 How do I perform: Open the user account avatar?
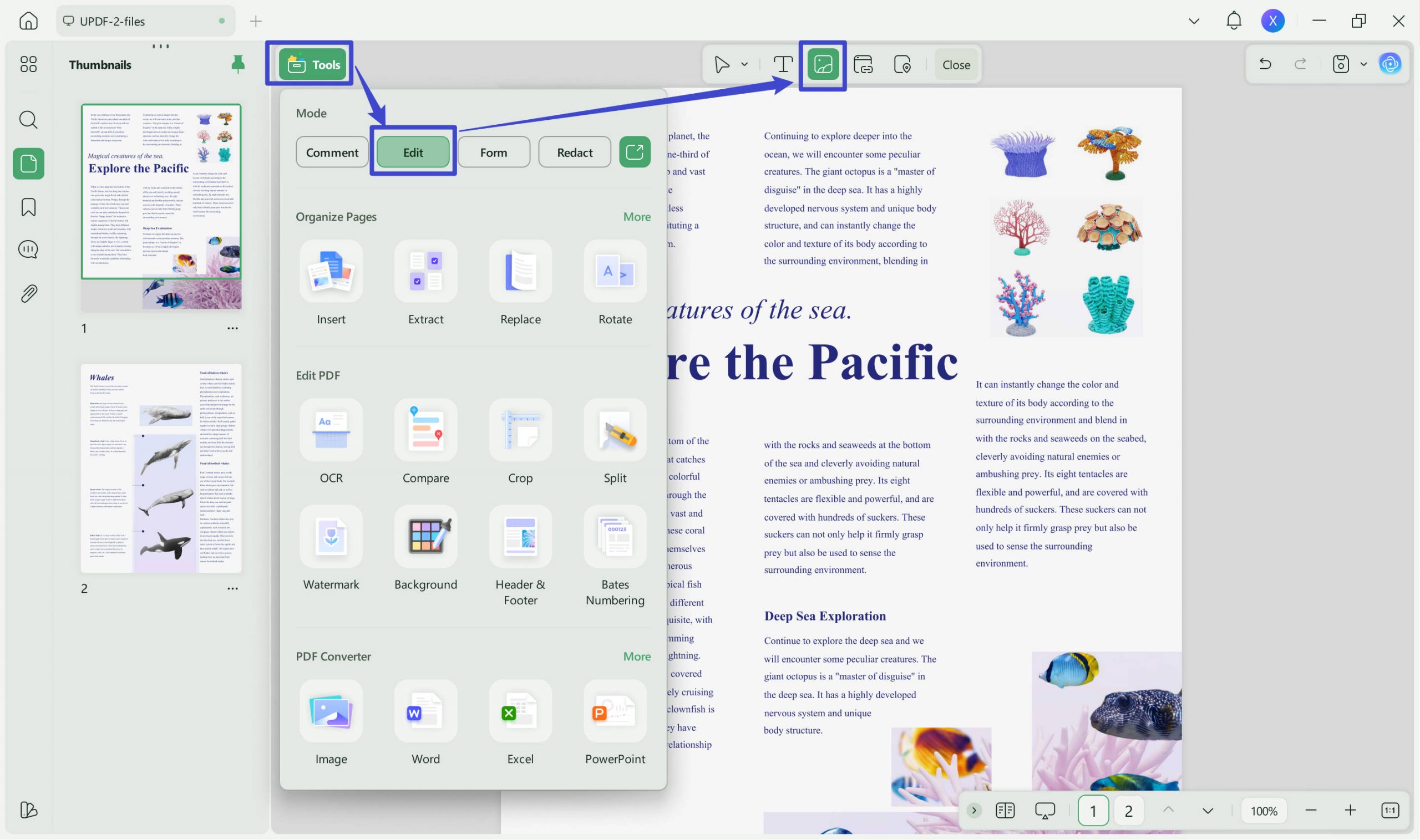pos(1273,21)
